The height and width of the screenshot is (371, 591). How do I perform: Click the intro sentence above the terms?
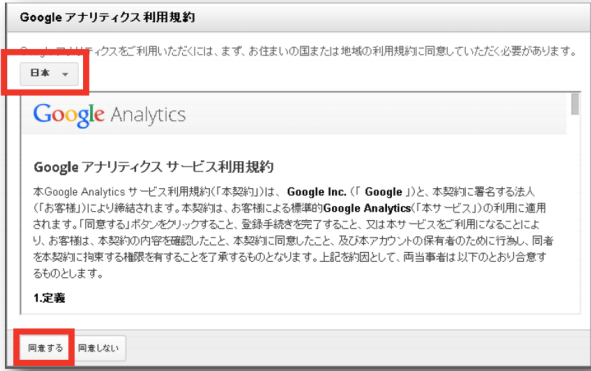(x=298, y=51)
